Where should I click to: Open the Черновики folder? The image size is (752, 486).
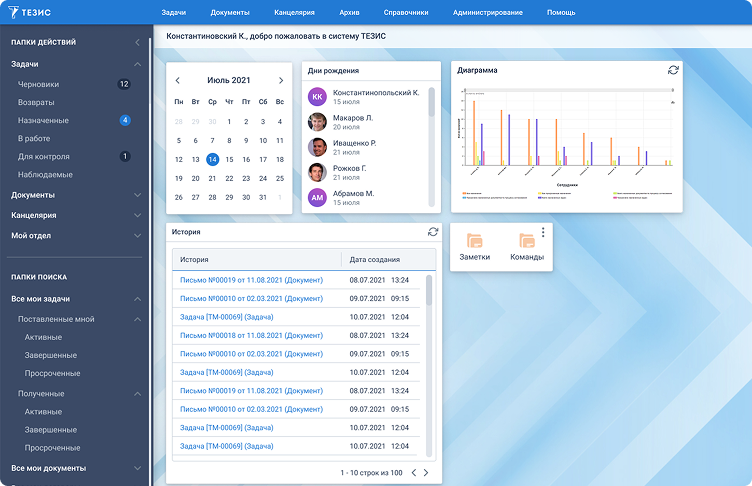coord(38,84)
